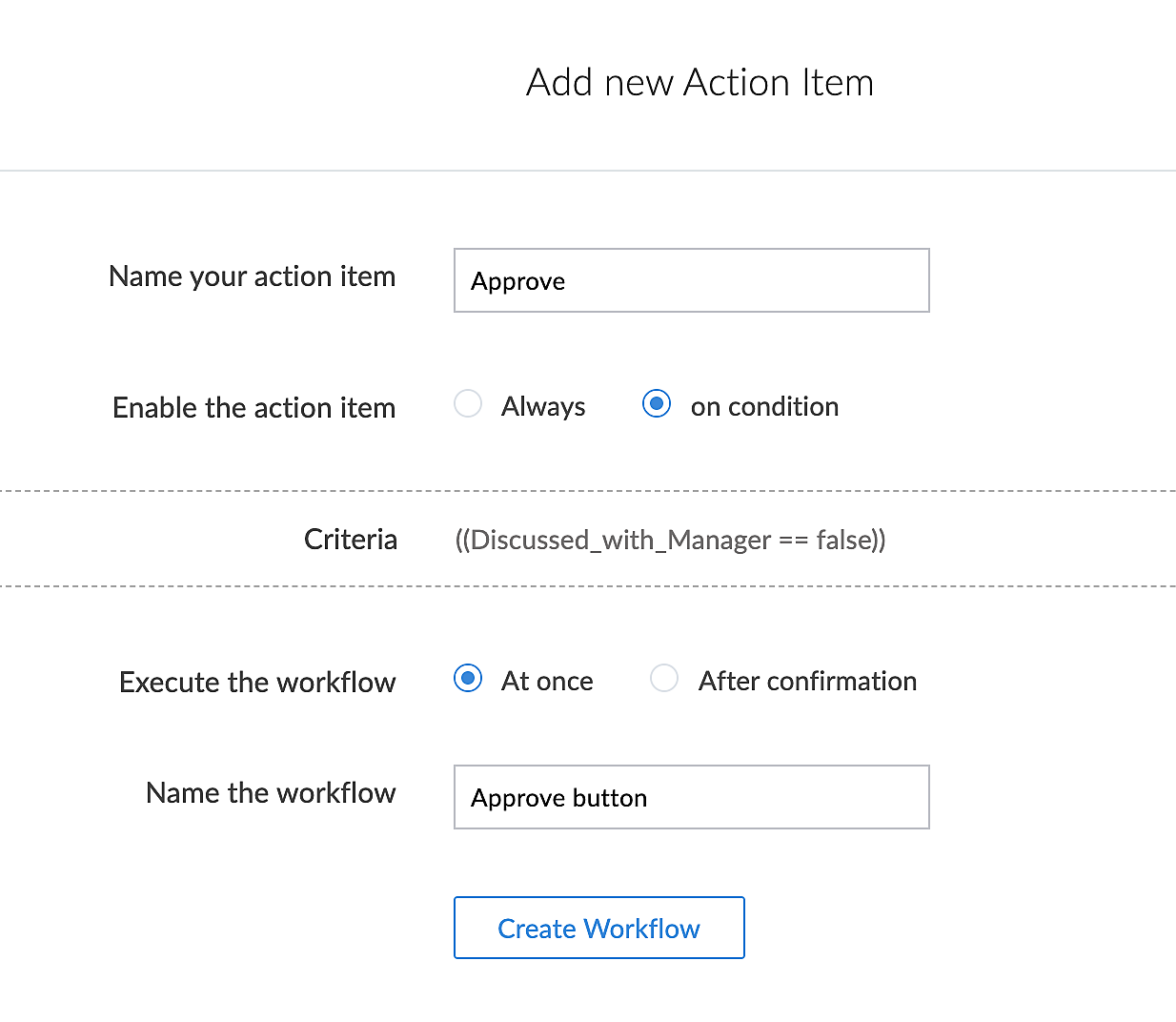Viewport: 1176px width, 1022px height.
Task: Click the Execute the workflow label
Action: coord(257,683)
